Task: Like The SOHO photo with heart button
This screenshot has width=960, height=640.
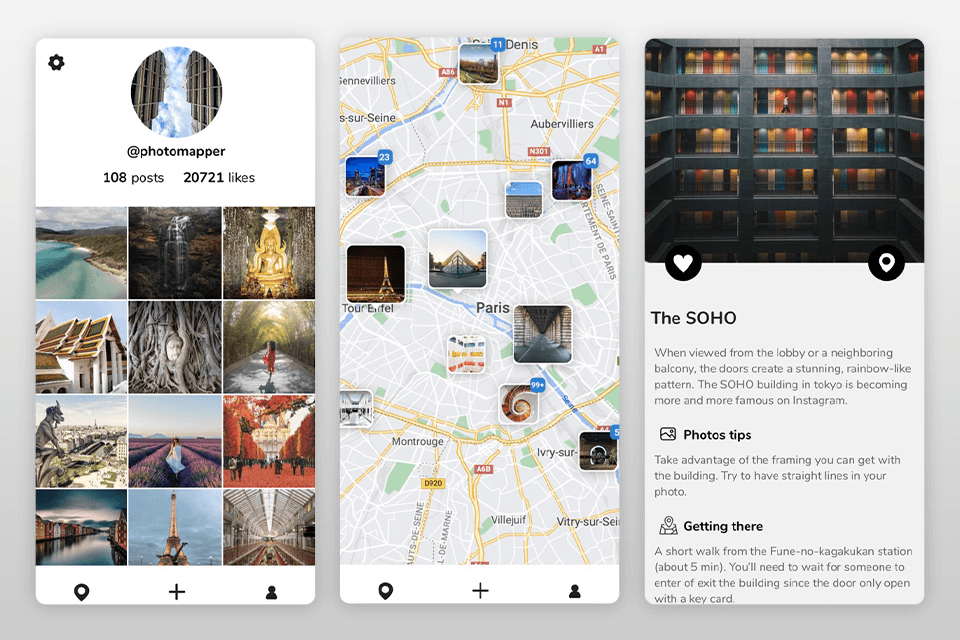Action: (683, 263)
